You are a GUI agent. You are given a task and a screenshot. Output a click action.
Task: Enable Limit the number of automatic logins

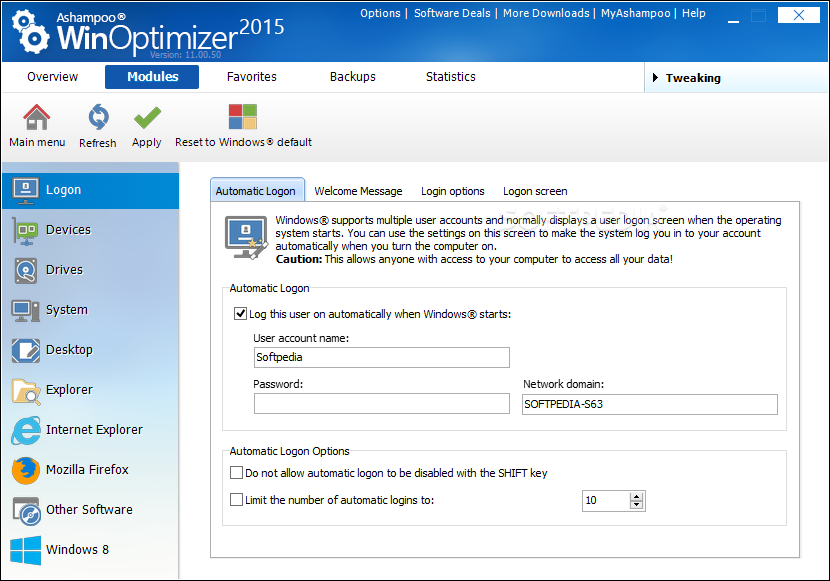237,499
